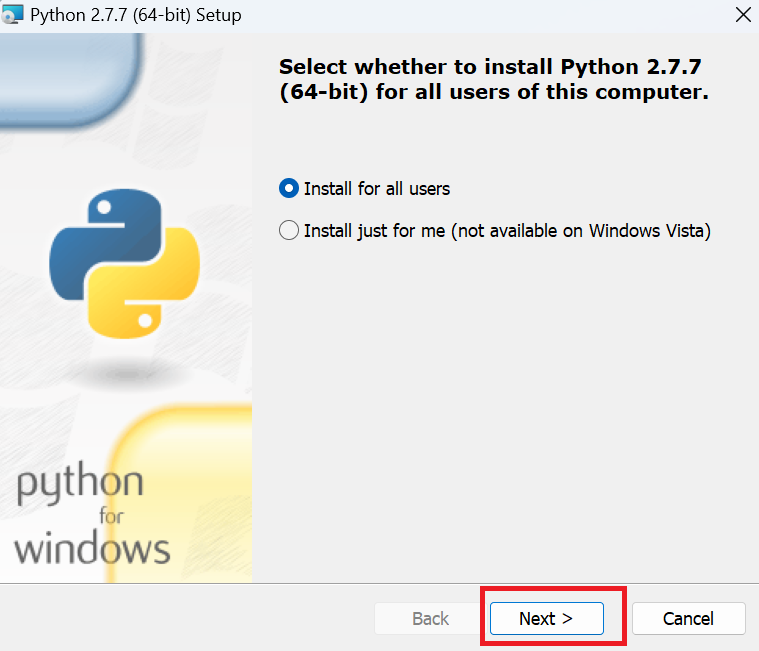Click the "python for windows" banner text

click(92, 513)
